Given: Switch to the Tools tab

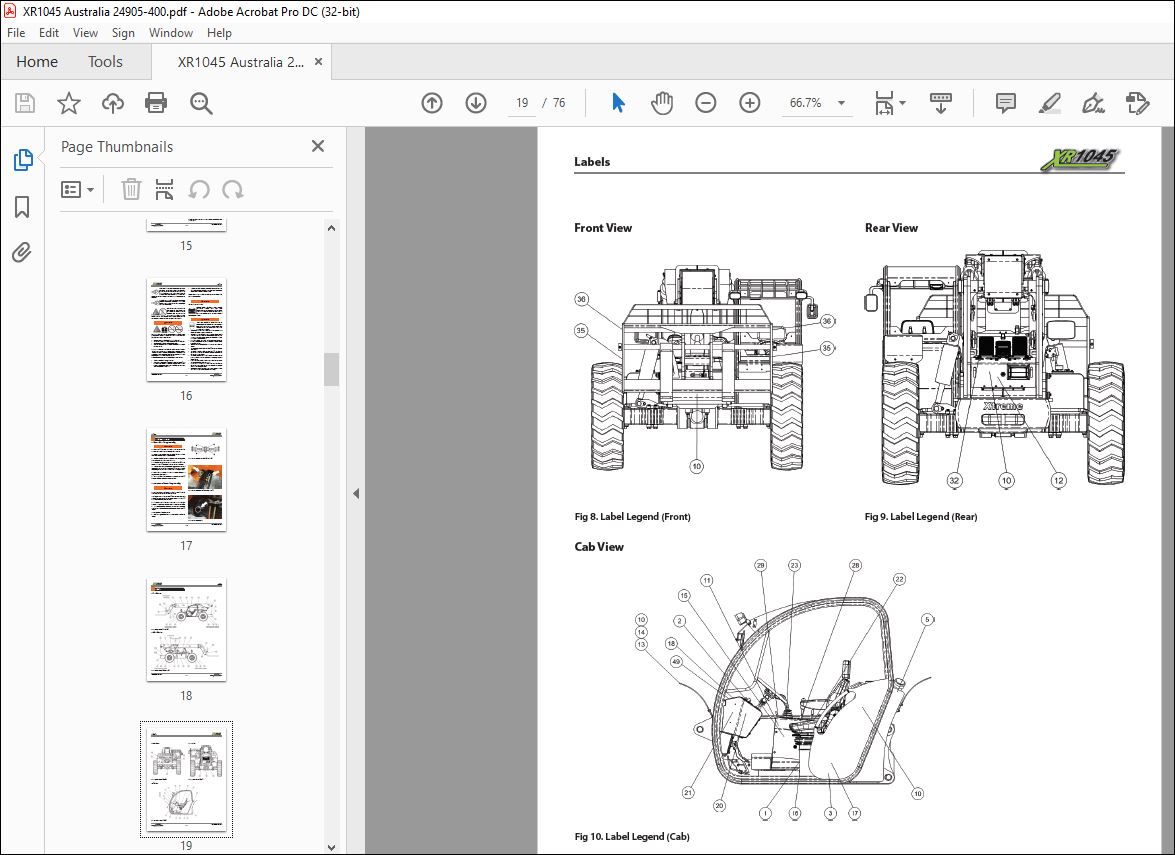Looking at the screenshot, I should click(x=105, y=61).
